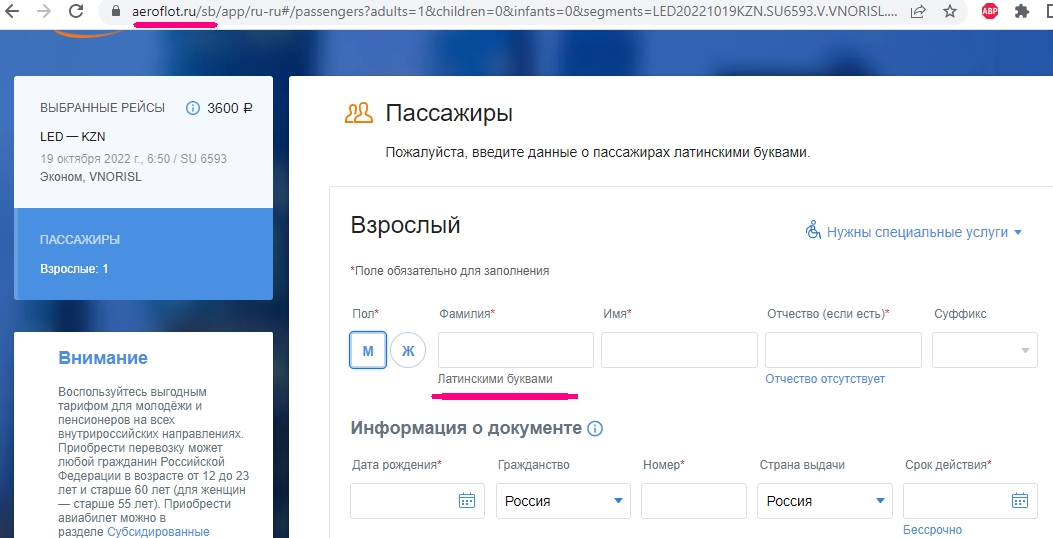Select male gender М
Image resolution: width=1053 pixels, height=538 pixels.
tap(368, 350)
